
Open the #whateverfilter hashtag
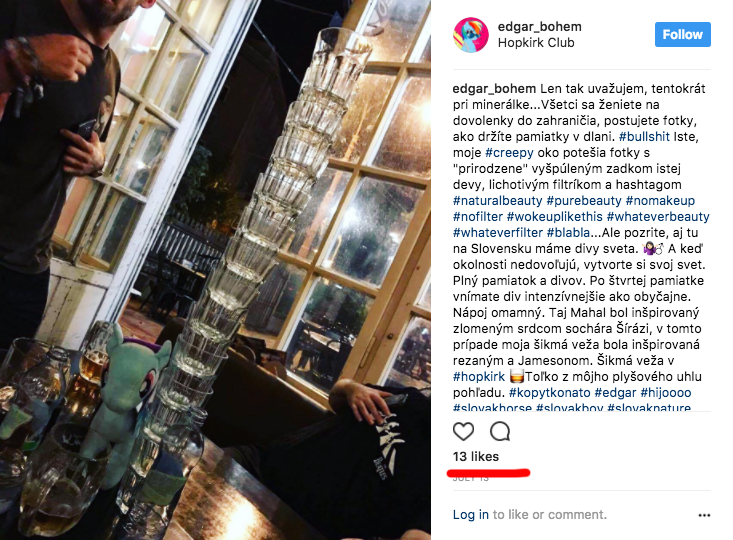coord(498,232)
